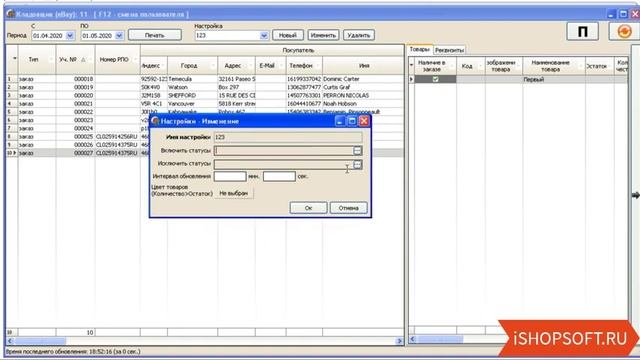
Task: Toggle the Наличие в заказе checkbox
Action: coord(436,79)
